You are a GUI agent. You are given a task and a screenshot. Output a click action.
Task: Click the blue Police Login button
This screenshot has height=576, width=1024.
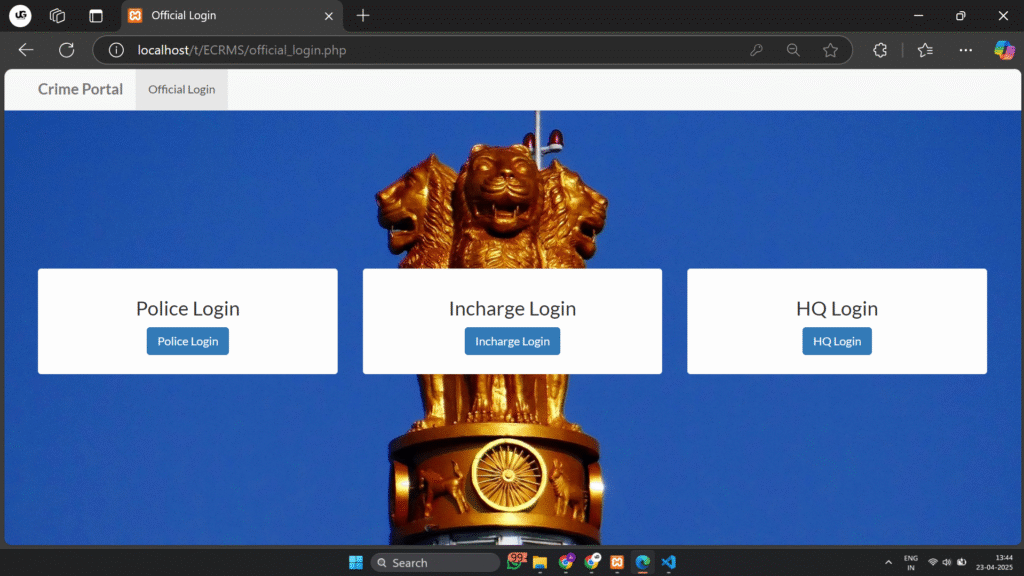187,341
